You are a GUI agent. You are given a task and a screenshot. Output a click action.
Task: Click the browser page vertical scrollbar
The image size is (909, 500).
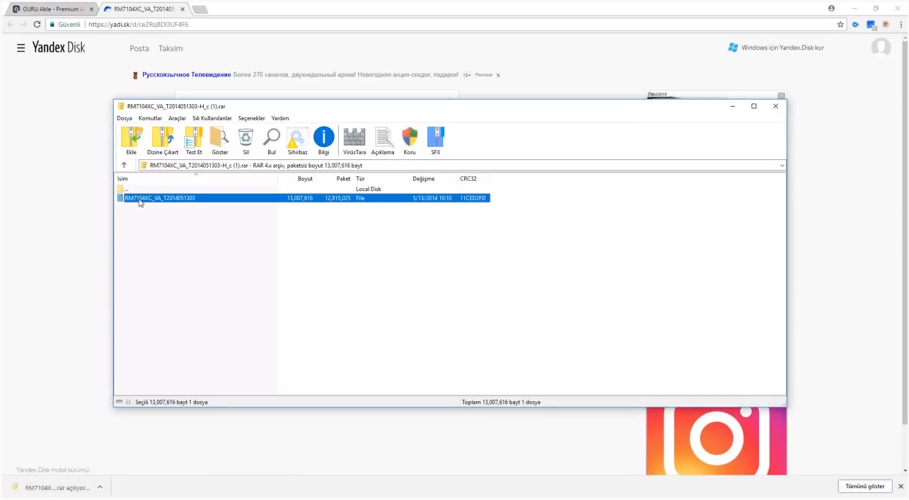point(905,232)
